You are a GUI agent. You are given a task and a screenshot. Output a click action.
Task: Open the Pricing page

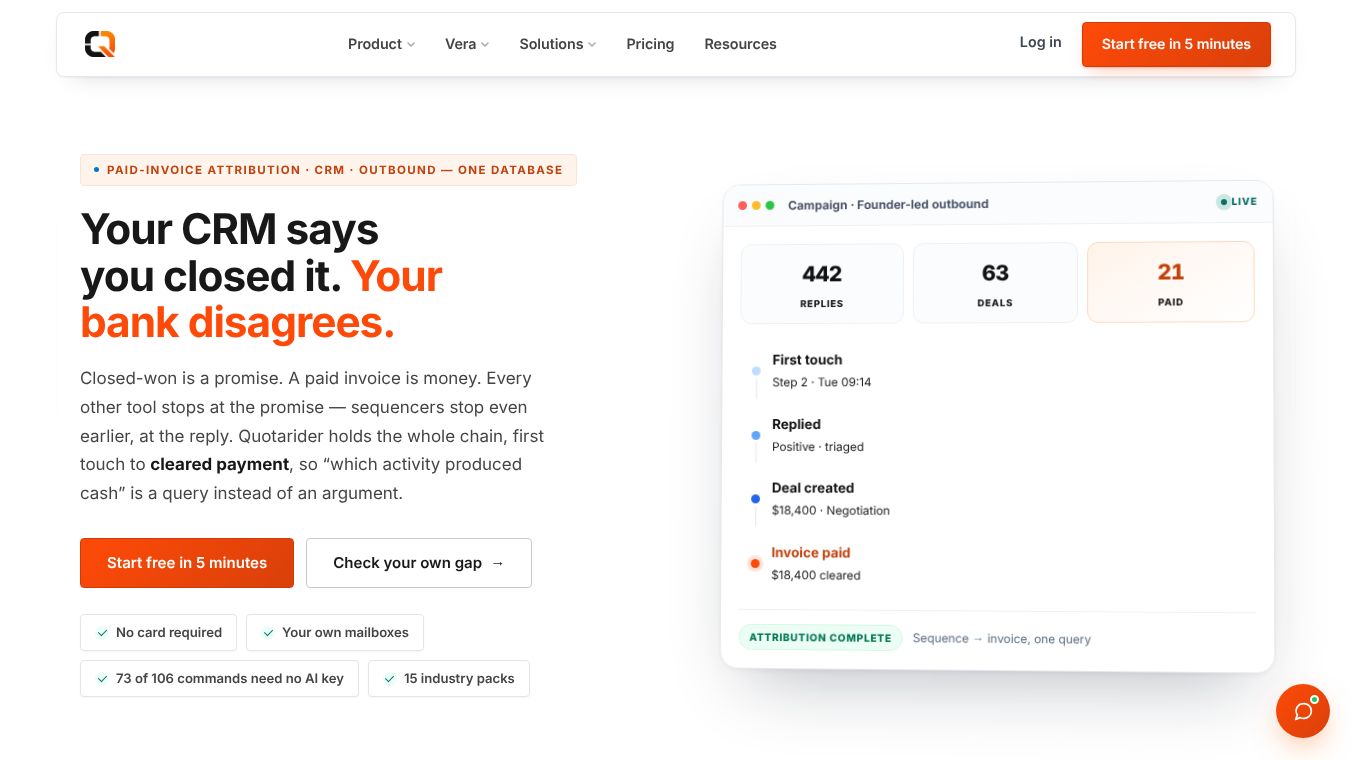pyautogui.click(x=650, y=44)
